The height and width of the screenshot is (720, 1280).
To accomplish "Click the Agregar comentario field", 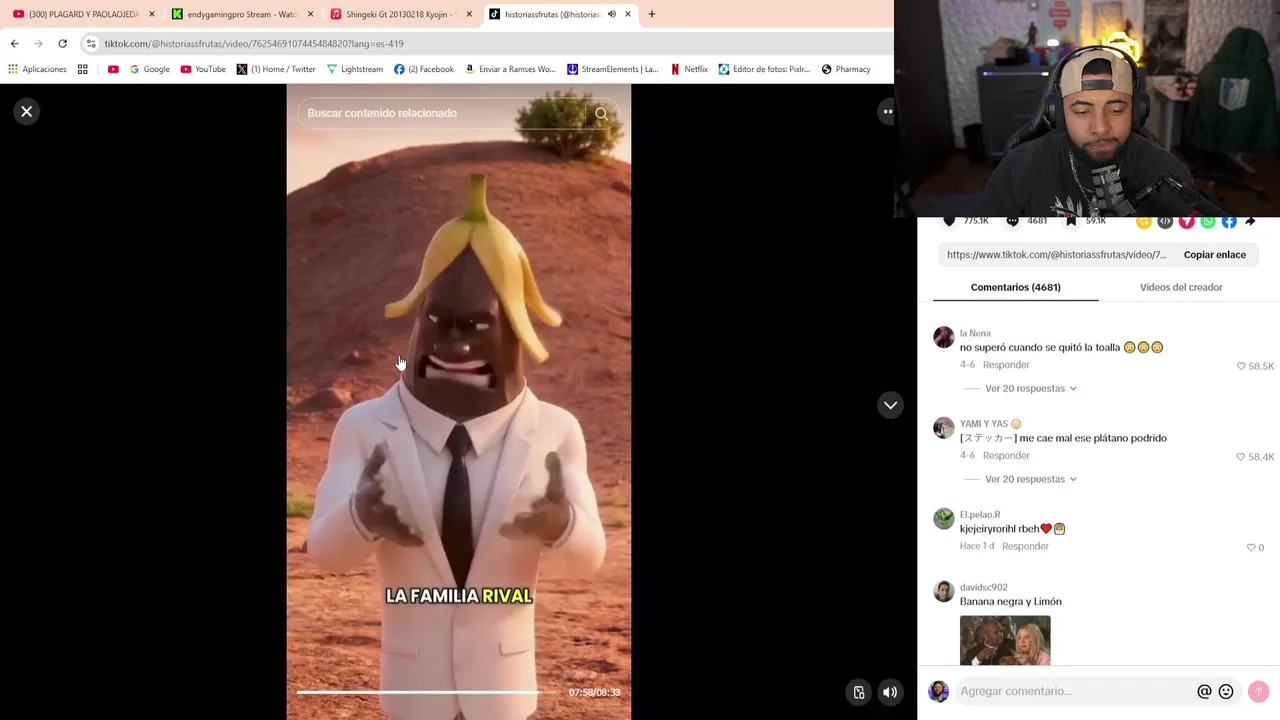I will [1075, 691].
